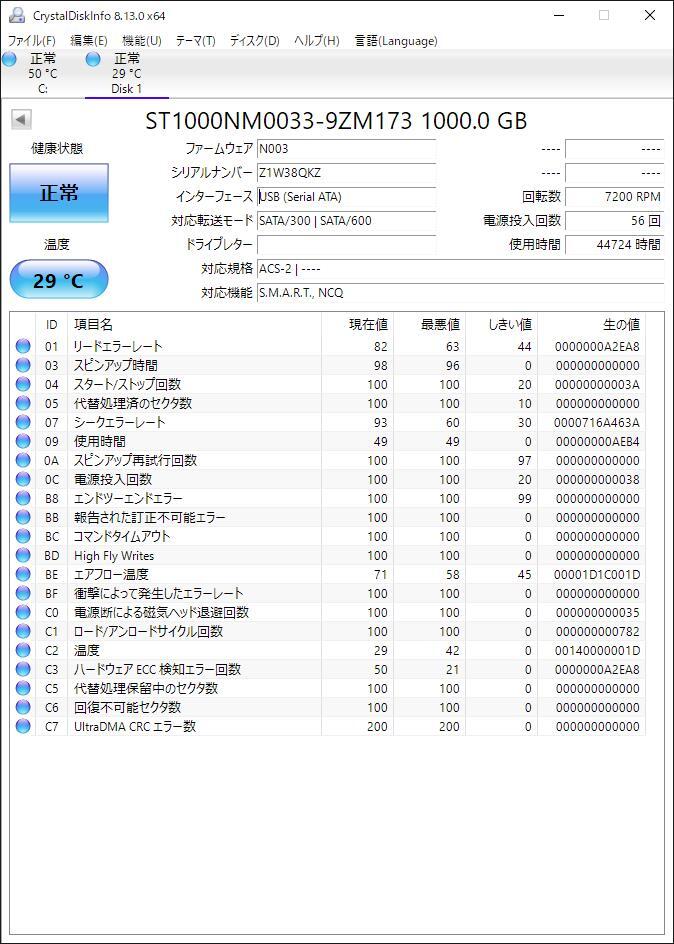
Task: Click the ファームウェア field showing N003
Action: (346, 149)
